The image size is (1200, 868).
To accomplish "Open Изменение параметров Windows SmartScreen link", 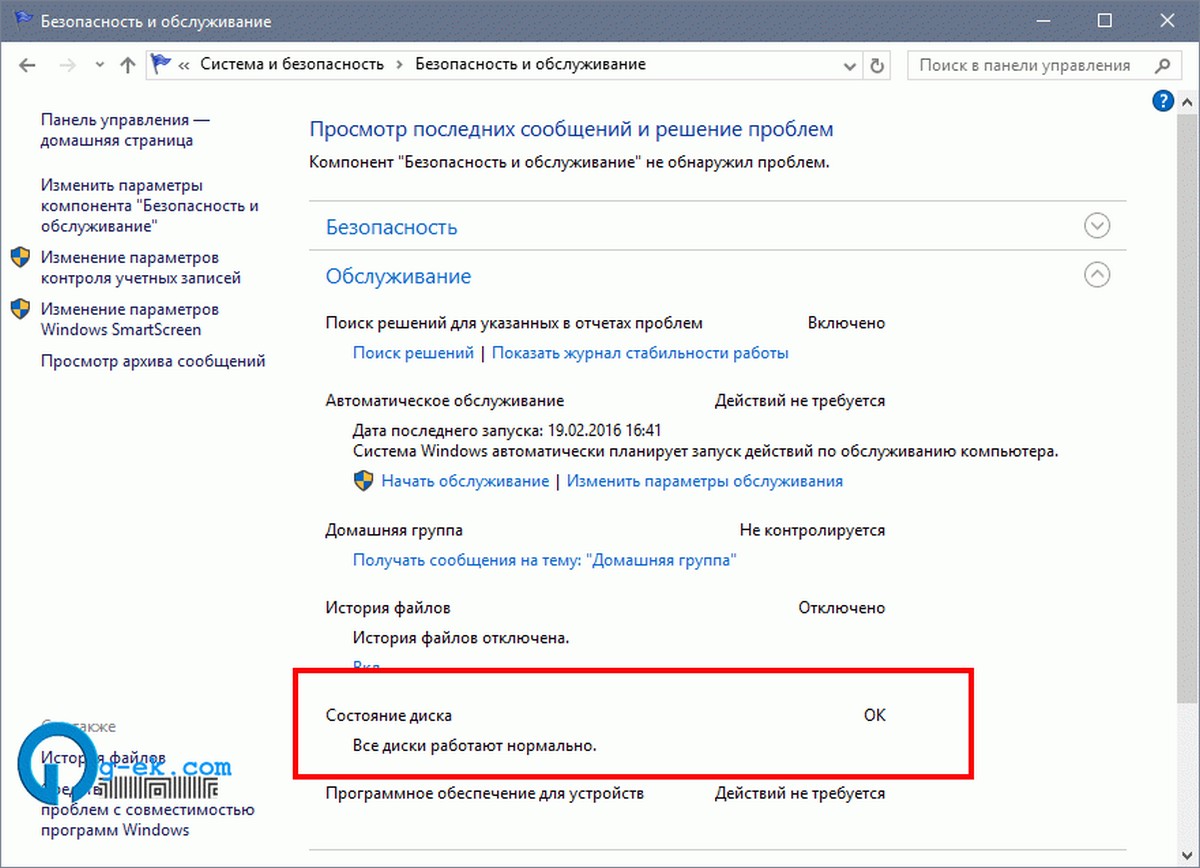I will 130,320.
